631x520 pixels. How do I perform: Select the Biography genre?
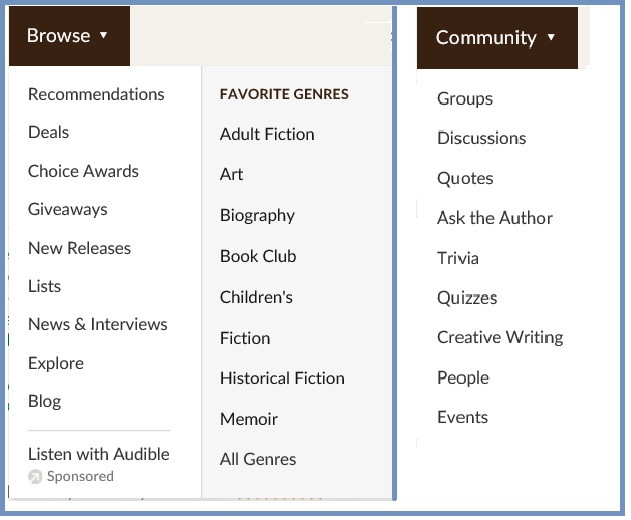coord(257,215)
